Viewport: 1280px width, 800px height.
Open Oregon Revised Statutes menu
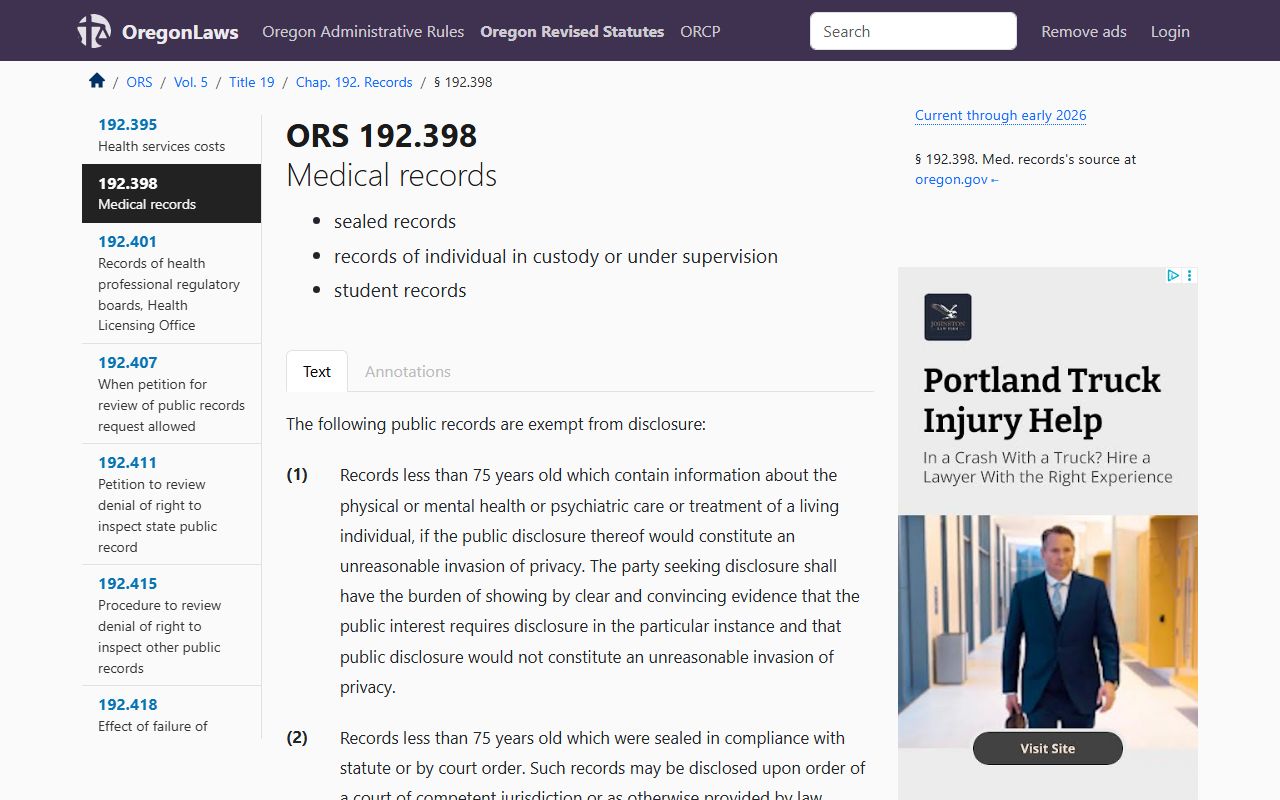pos(572,31)
